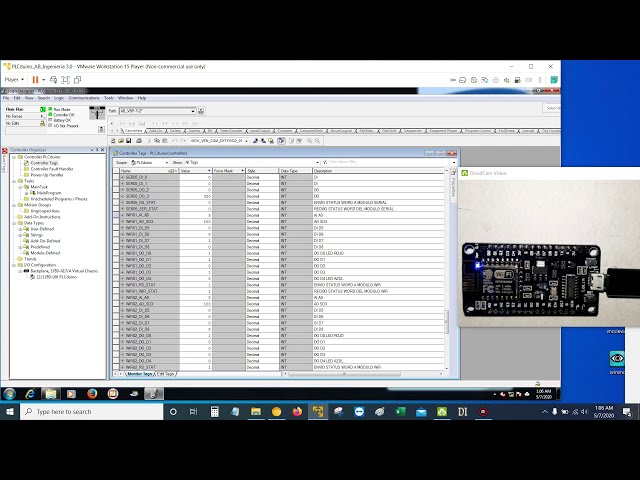Open the Communications menu
The width and height of the screenshot is (640, 480).
84,98
